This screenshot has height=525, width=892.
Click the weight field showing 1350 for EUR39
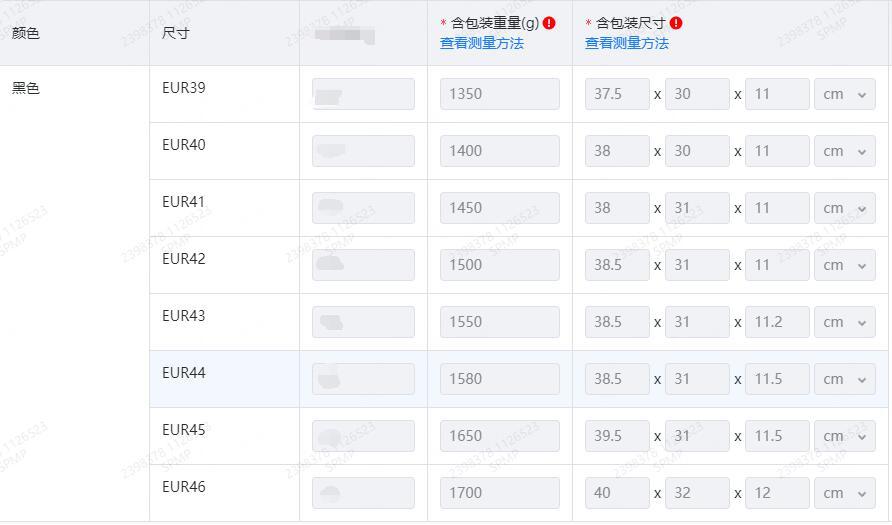coord(499,94)
